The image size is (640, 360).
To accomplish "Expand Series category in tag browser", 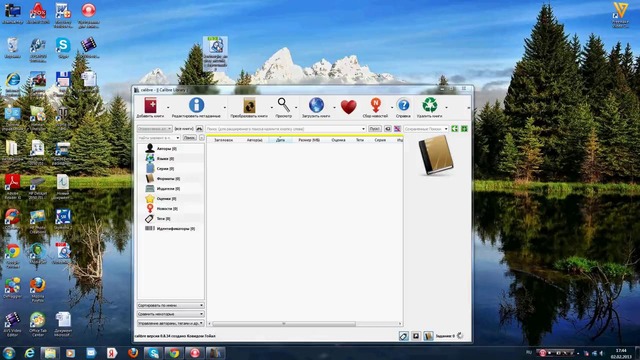I will [x=165, y=168].
